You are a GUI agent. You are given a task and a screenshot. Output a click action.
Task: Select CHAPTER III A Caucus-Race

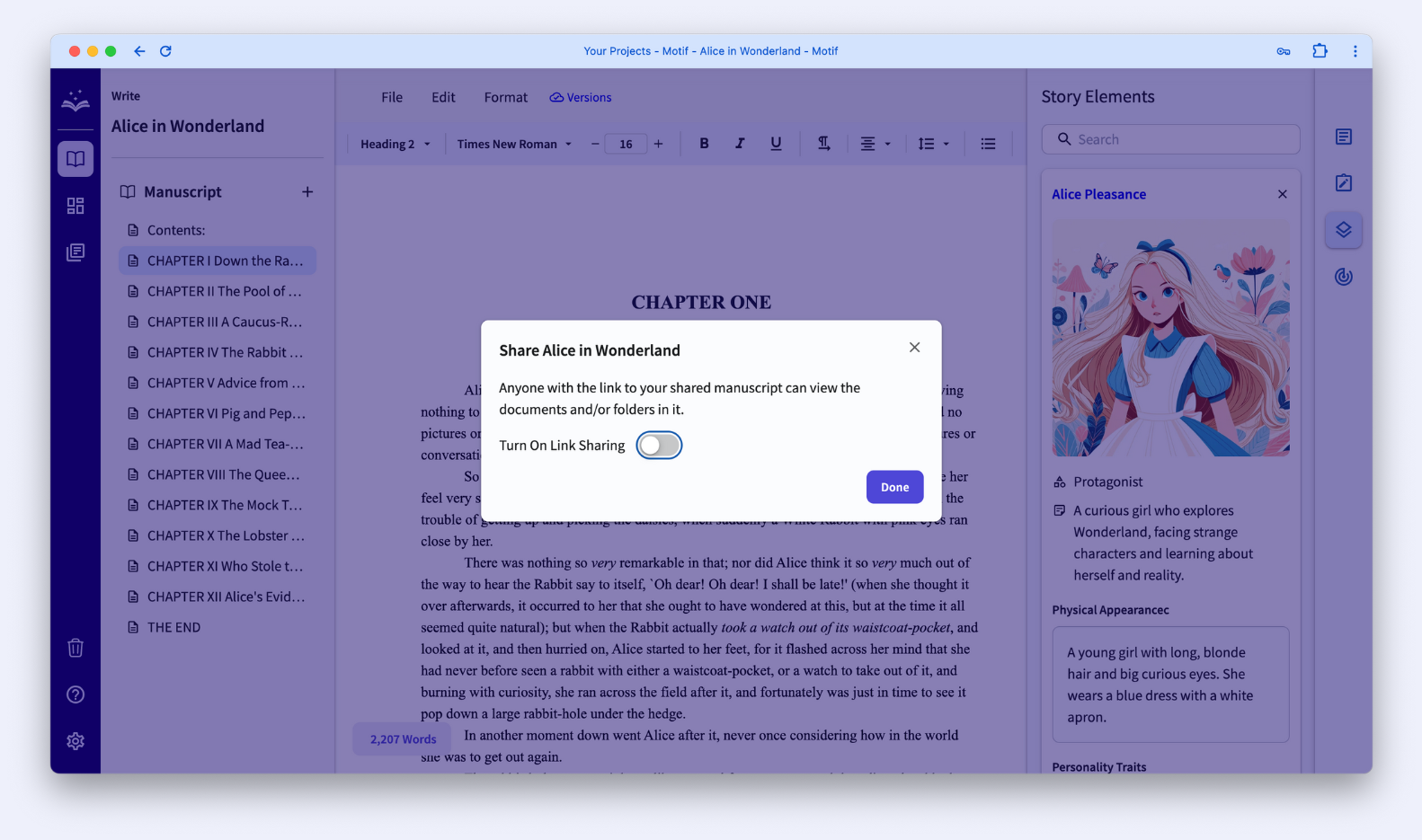pyautogui.click(x=218, y=322)
